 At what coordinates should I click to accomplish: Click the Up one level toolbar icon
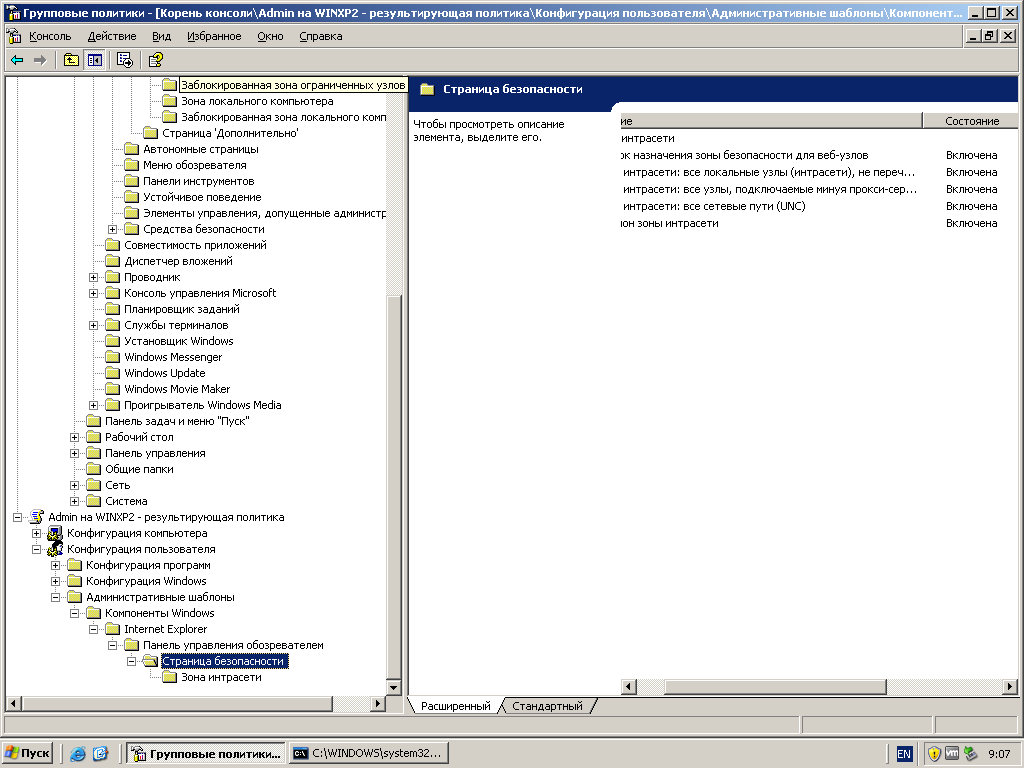[71, 60]
